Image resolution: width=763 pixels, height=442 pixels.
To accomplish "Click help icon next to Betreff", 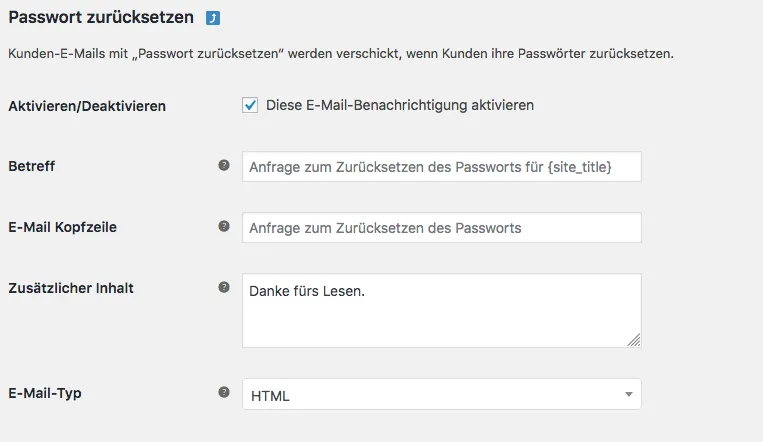I will tap(224, 165).
